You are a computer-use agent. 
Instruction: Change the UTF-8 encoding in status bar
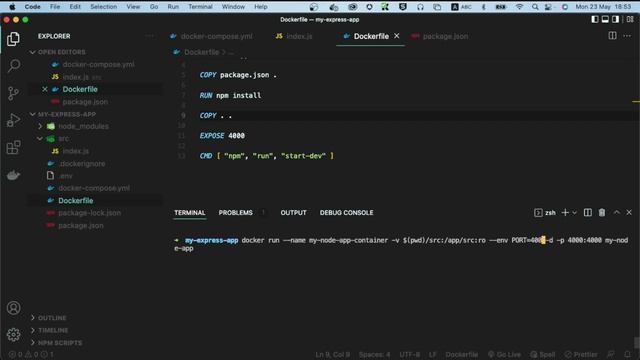click(409, 354)
